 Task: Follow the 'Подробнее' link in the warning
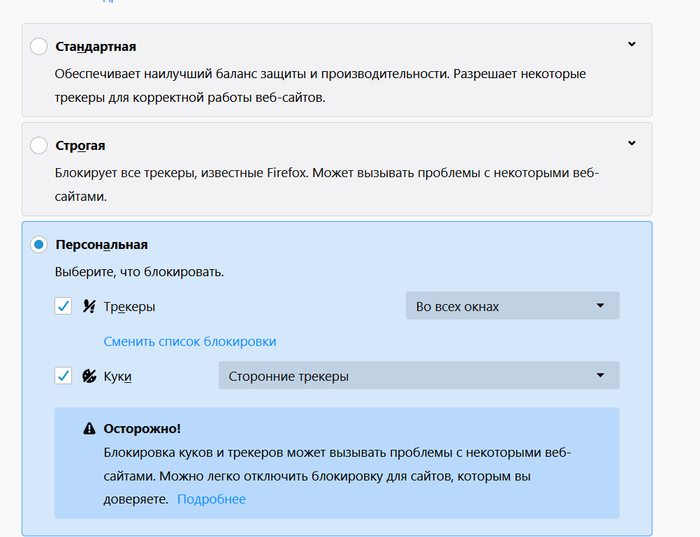pos(211,499)
